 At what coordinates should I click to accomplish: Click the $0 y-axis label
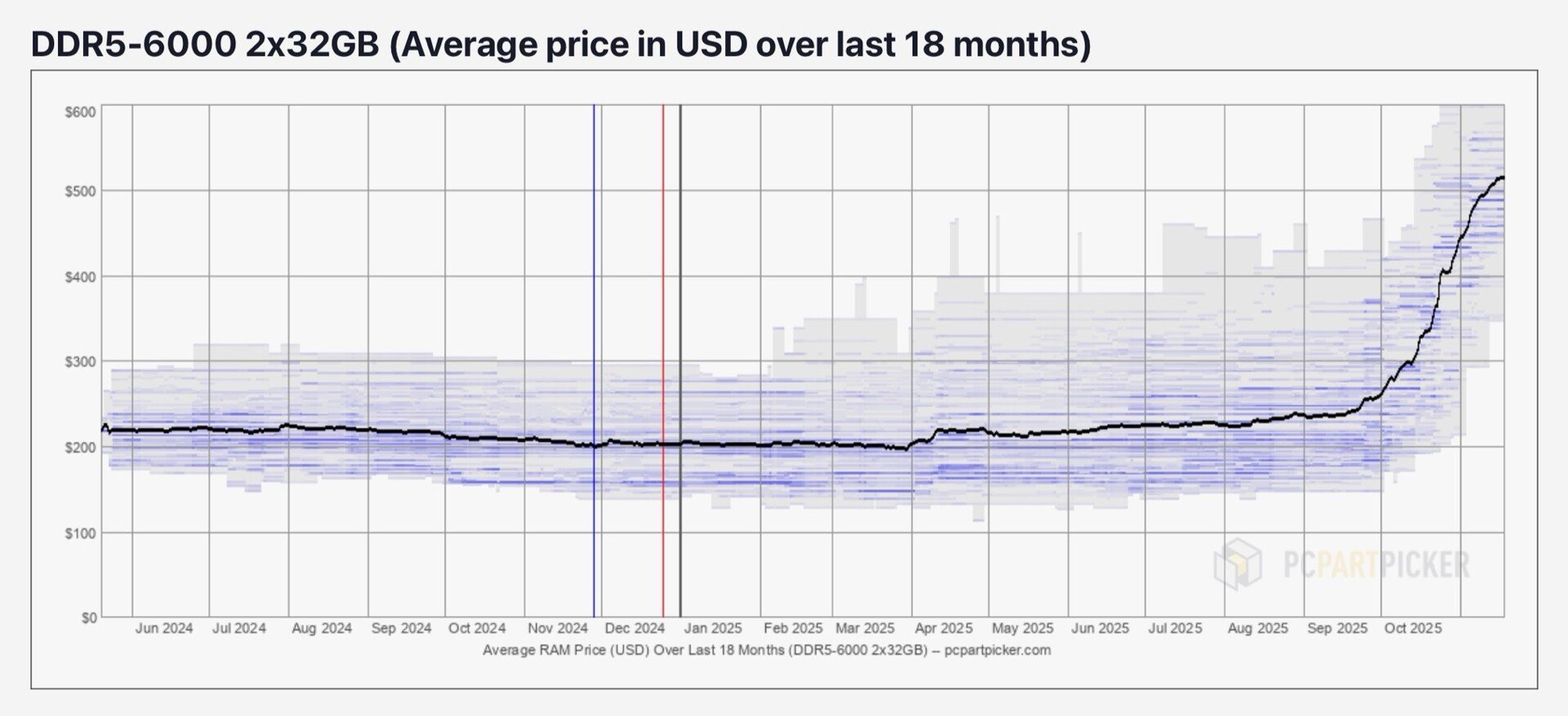[88, 618]
